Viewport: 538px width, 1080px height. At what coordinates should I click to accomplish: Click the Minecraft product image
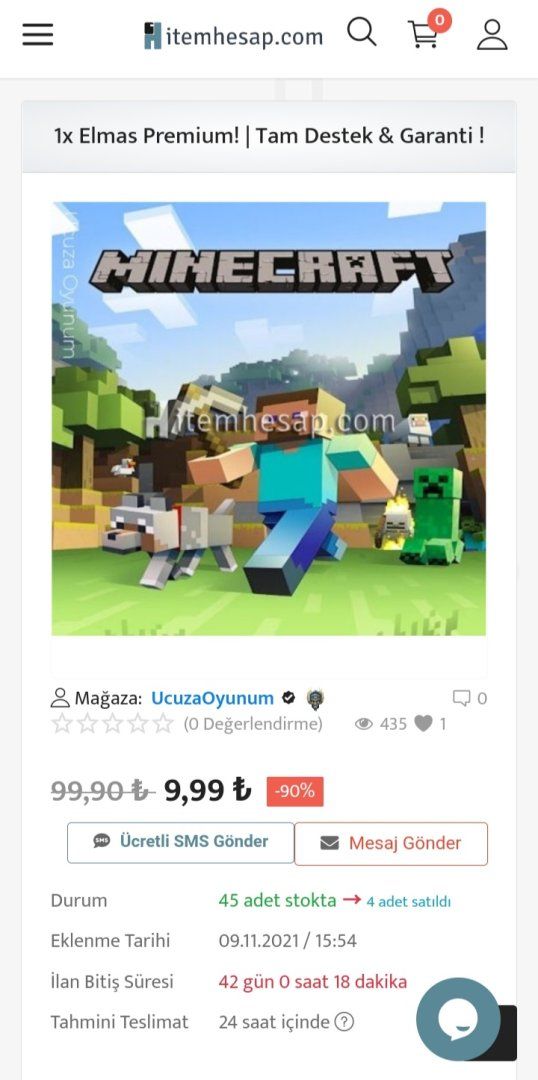[x=269, y=419]
